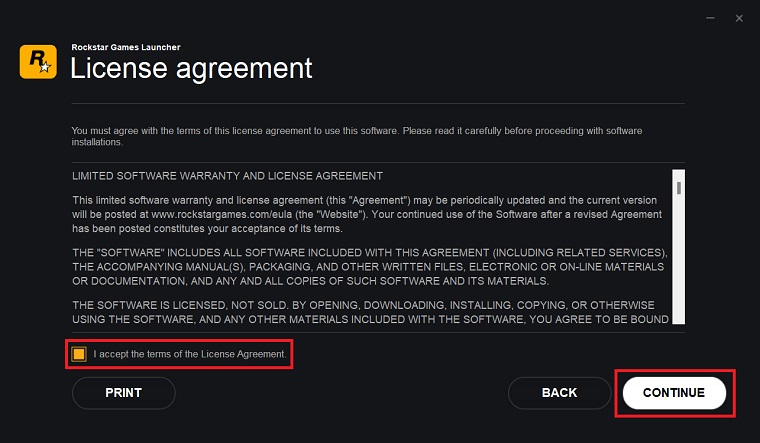Click the 'License agreement' page heading
The width and height of the screenshot is (760, 443).
191,68
